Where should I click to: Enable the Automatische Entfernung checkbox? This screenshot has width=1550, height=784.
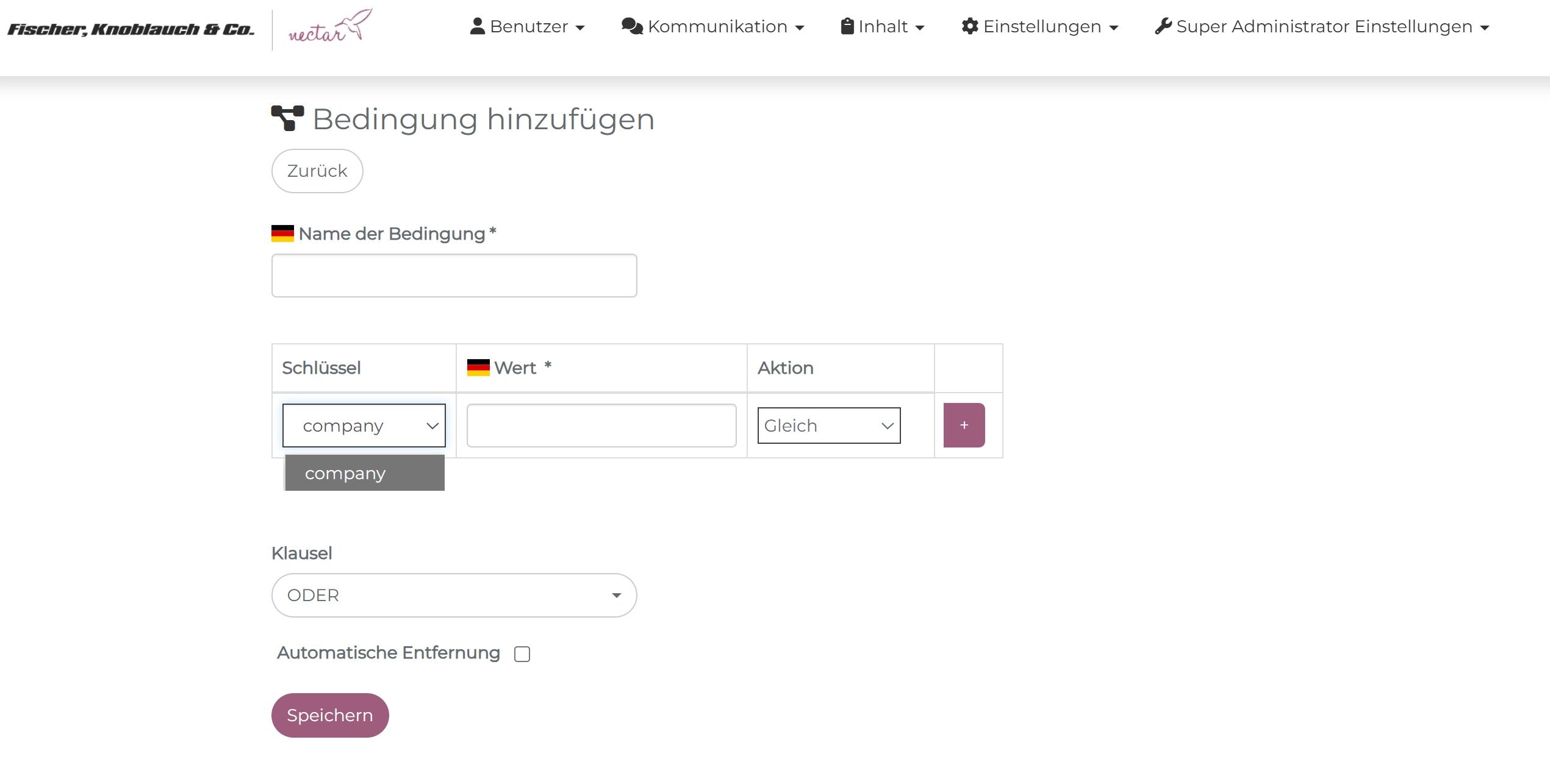point(522,654)
